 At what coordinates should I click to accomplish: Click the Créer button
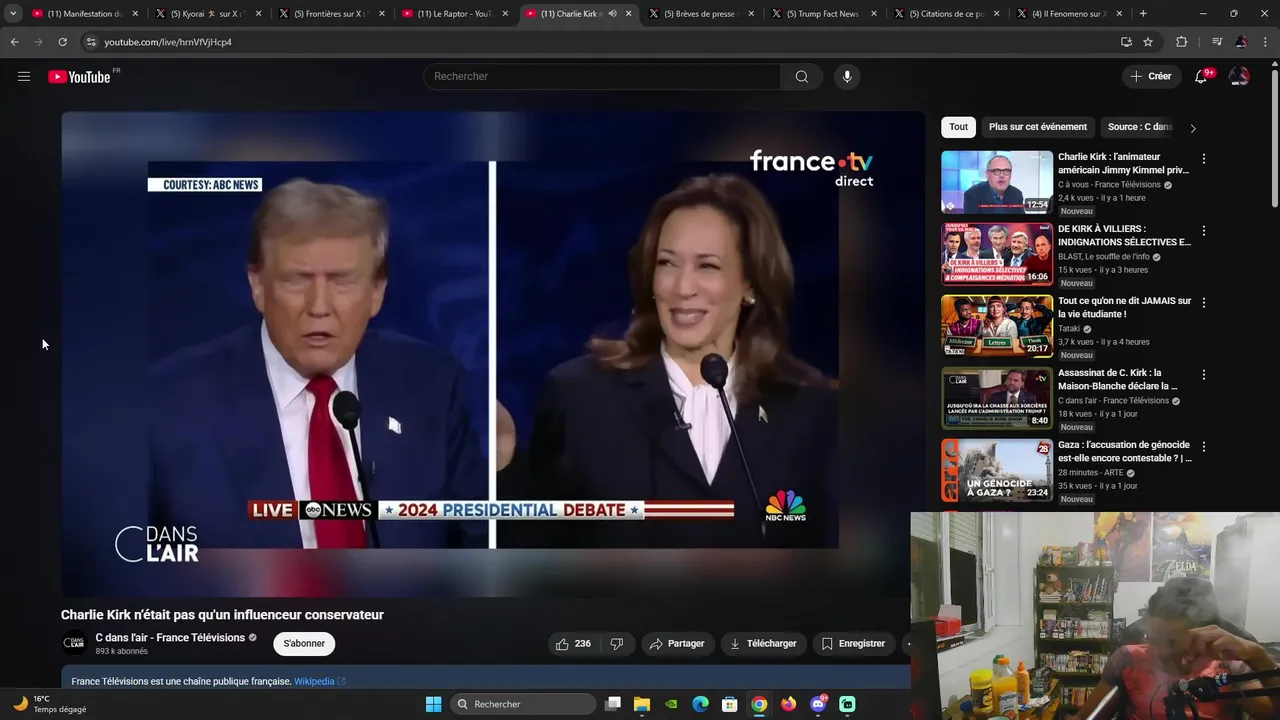point(1150,76)
